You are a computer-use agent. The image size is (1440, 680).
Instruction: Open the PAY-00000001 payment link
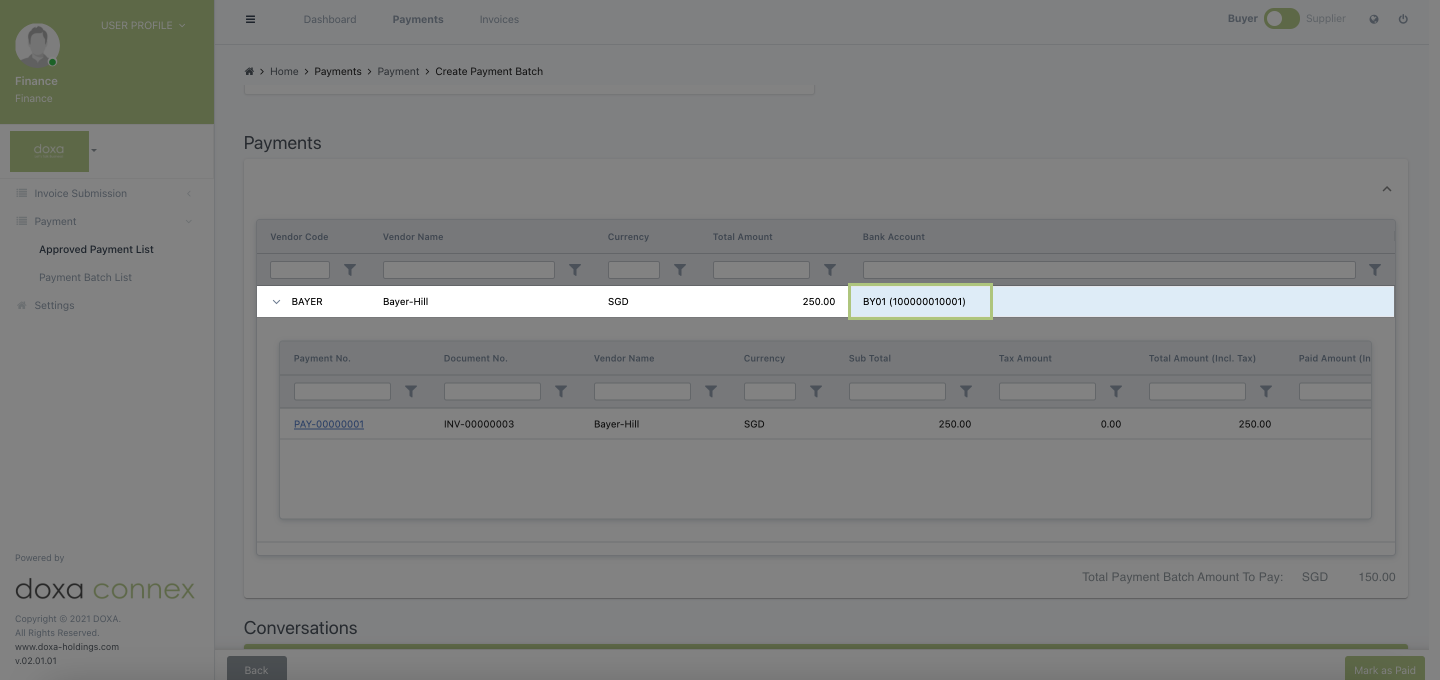tap(329, 424)
